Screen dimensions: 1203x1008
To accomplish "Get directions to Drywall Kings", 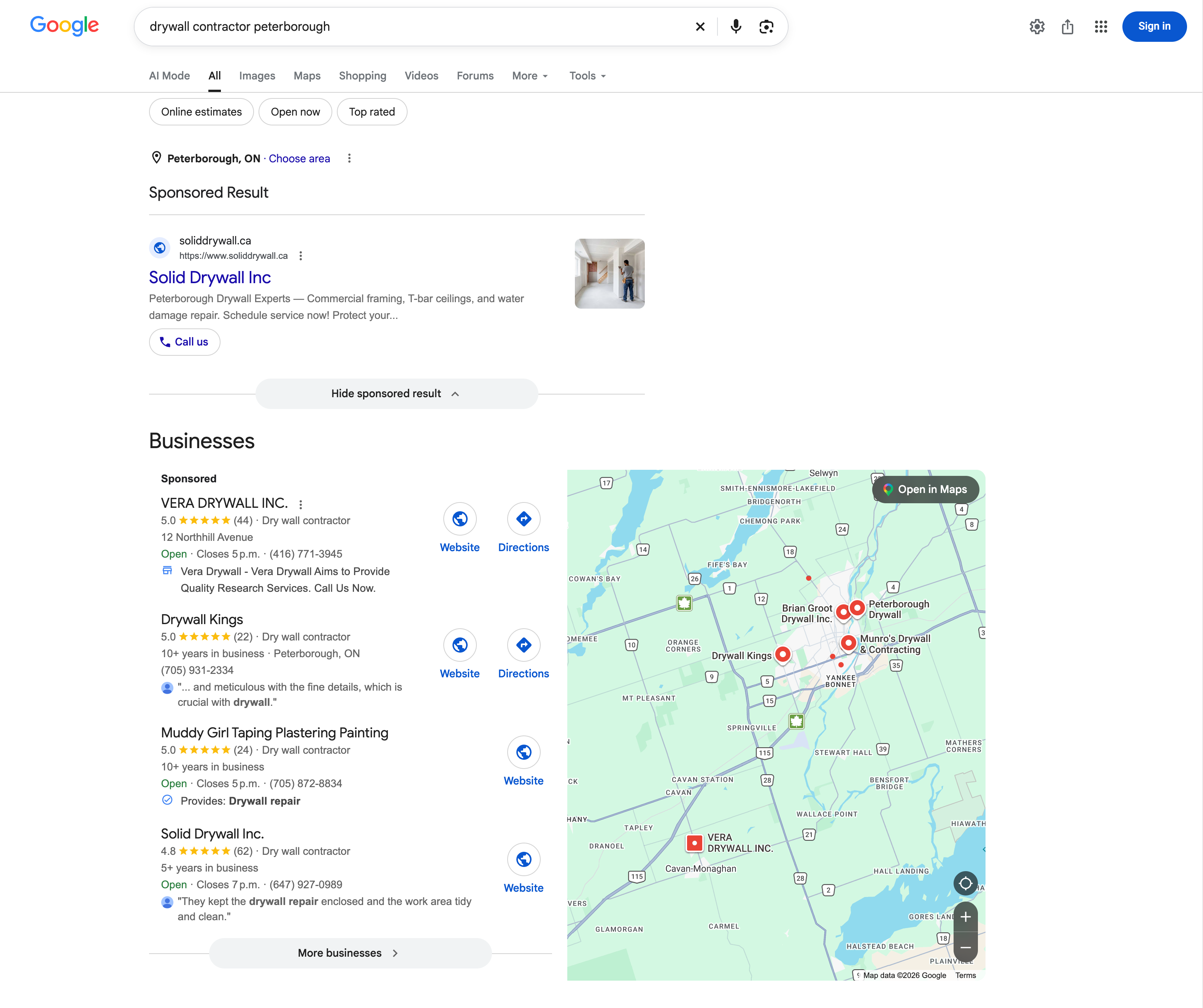I will (x=524, y=645).
